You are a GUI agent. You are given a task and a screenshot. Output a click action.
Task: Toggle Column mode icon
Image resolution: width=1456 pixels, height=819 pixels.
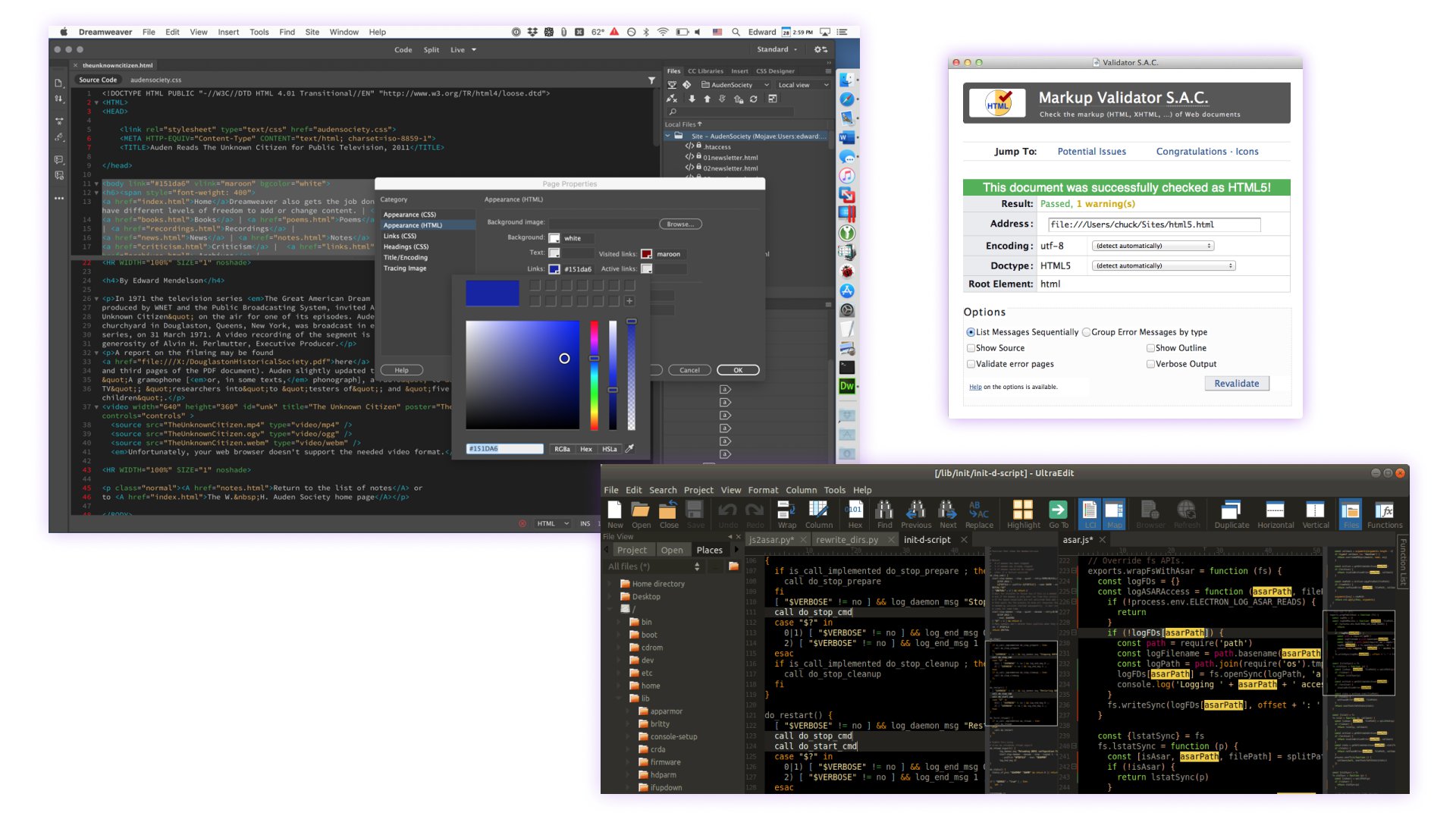coord(818,511)
